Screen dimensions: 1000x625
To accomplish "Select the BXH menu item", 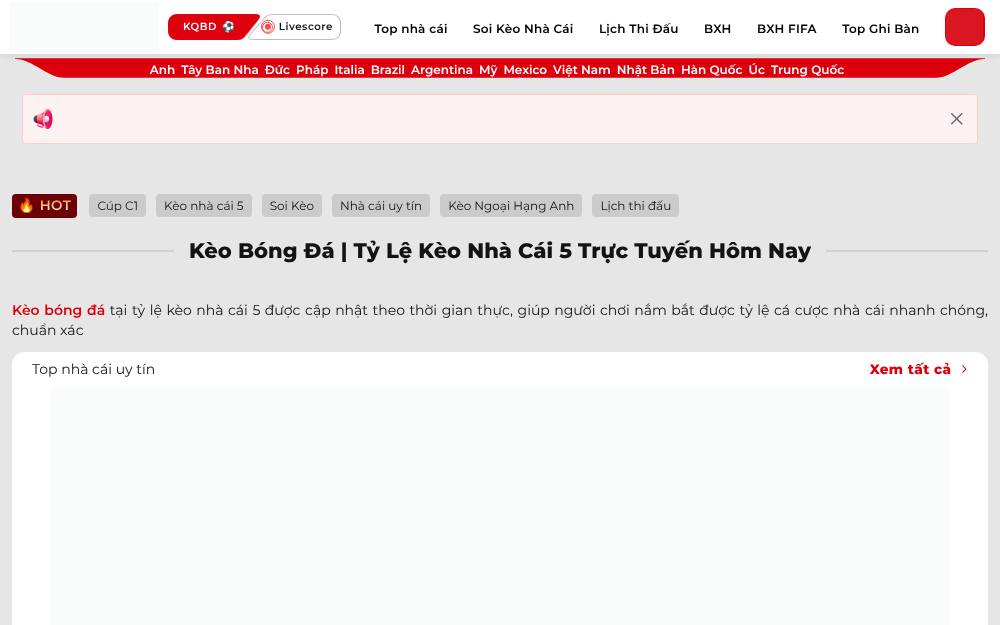I will click(x=717, y=29).
